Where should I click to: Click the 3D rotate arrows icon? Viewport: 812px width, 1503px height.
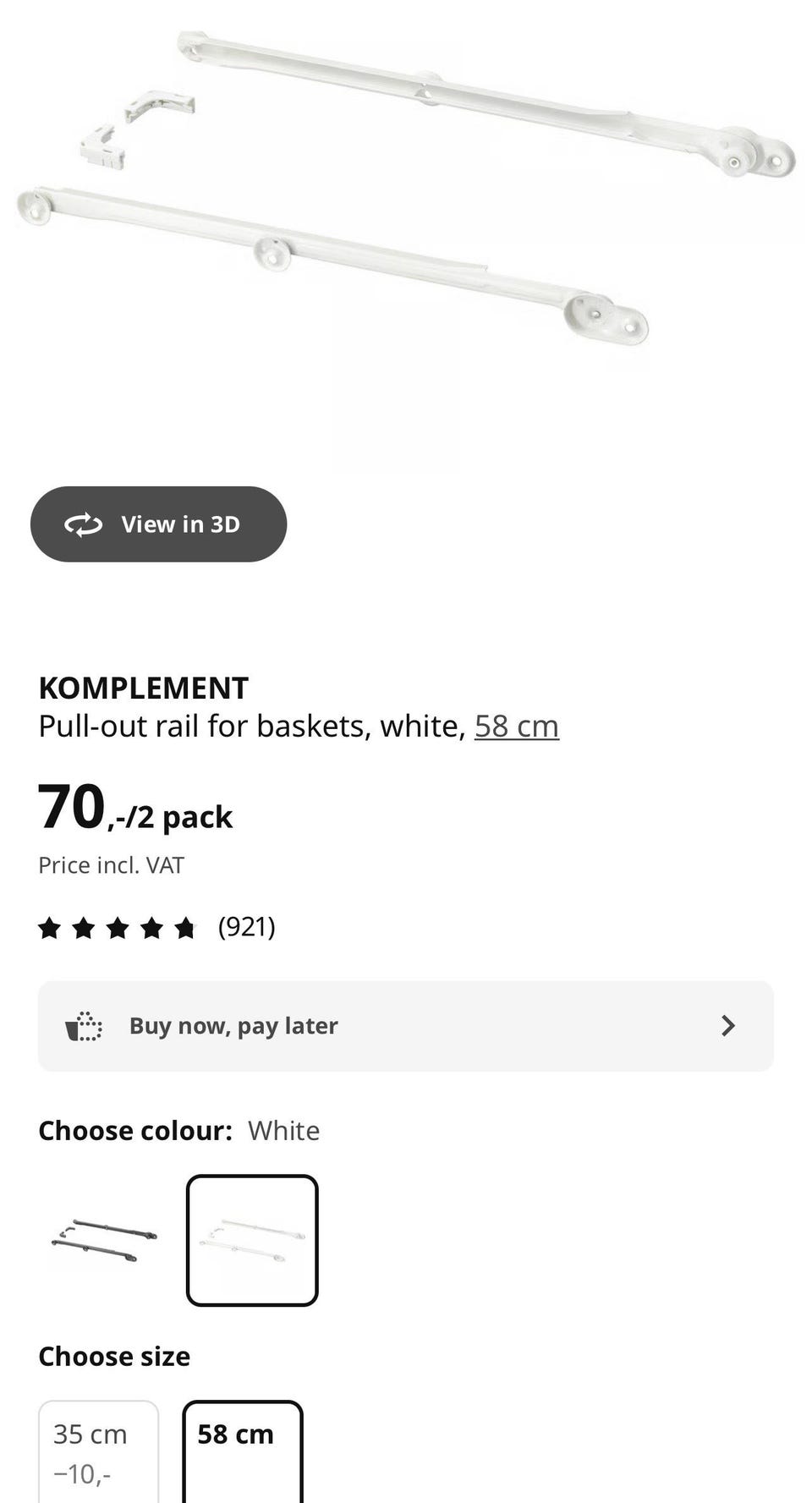point(83,524)
